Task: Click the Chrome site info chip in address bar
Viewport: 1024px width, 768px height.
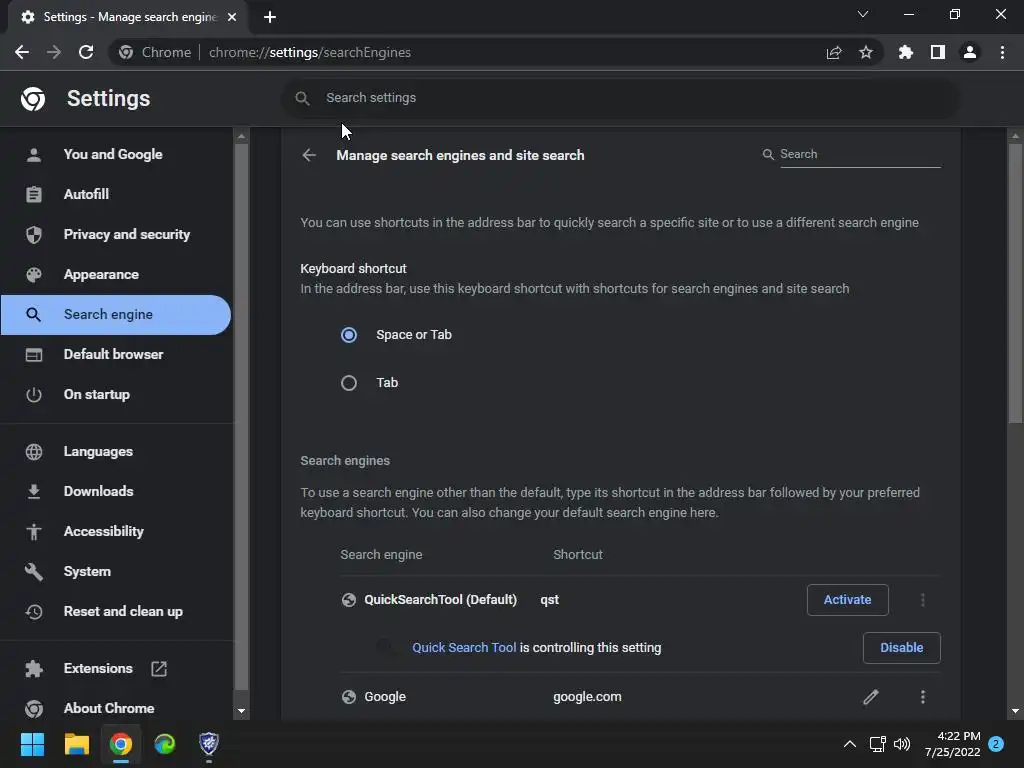Action: coord(155,52)
